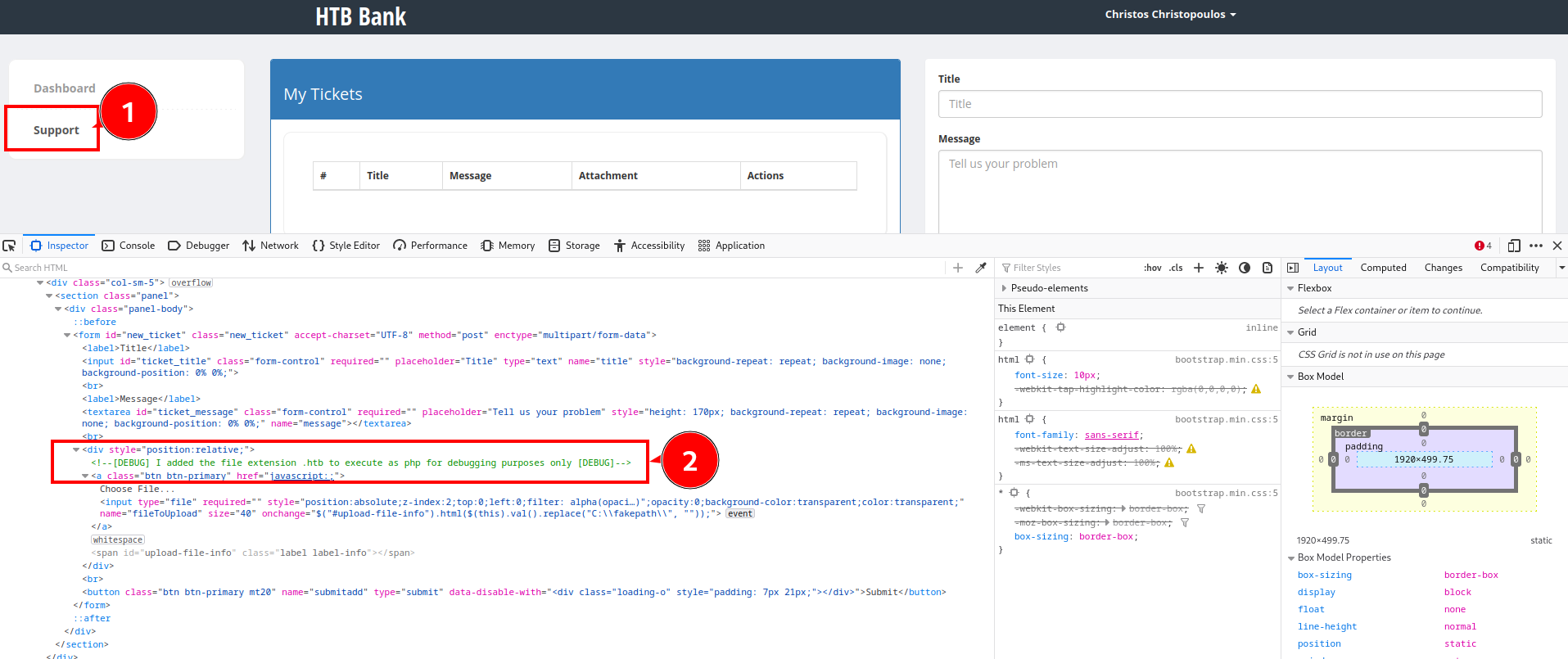1568x659 pixels.
Task: Toggle Responsive Design Mode icon
Action: [x=1514, y=246]
